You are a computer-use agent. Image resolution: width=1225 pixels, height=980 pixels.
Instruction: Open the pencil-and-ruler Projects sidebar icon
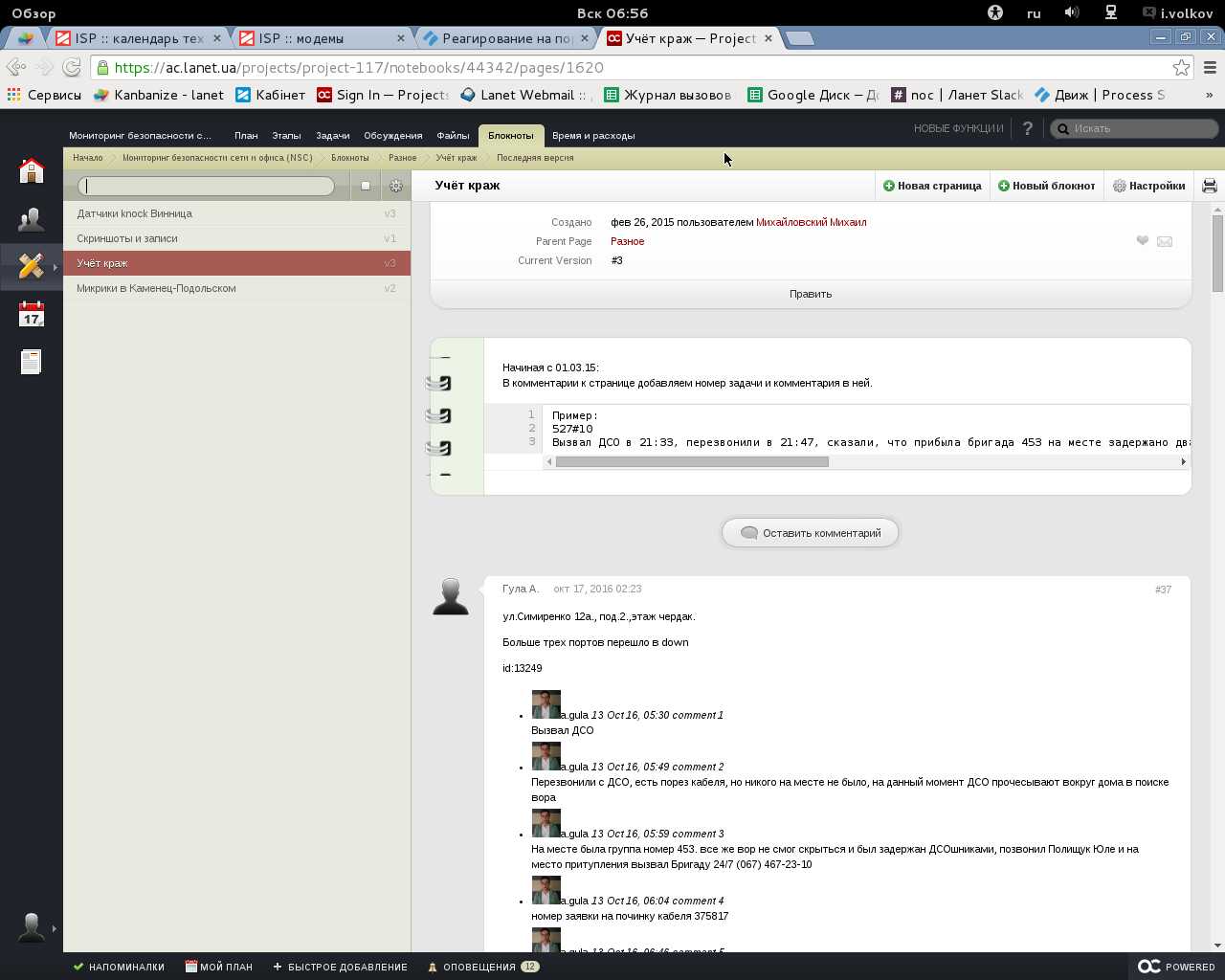click(x=32, y=265)
